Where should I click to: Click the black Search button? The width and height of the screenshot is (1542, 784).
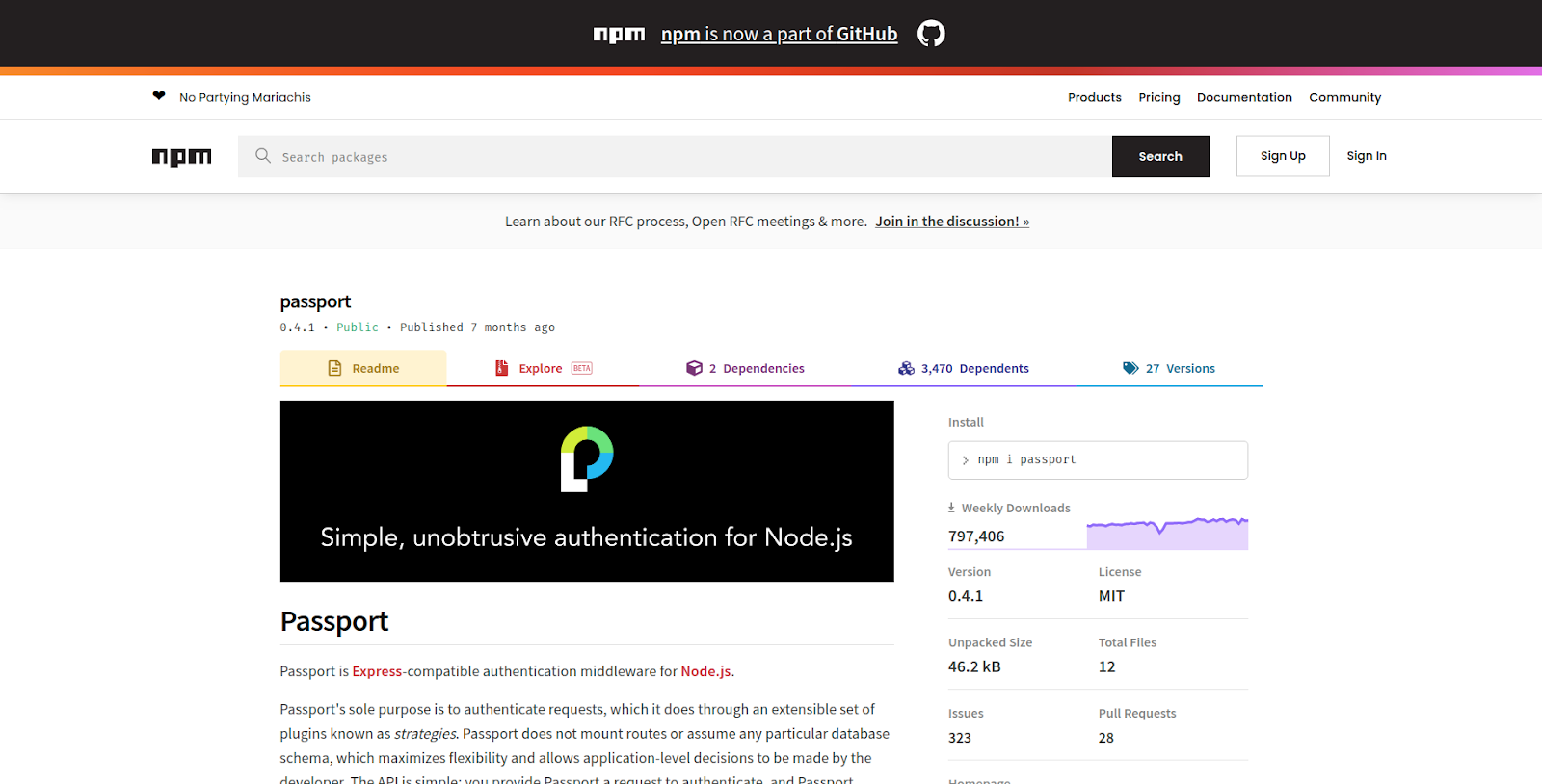click(x=1160, y=156)
